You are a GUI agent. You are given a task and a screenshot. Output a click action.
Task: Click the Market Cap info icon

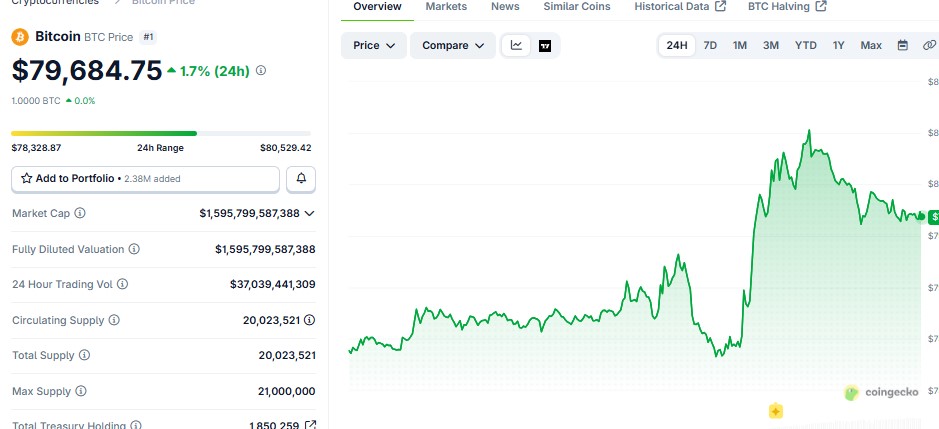click(80, 213)
